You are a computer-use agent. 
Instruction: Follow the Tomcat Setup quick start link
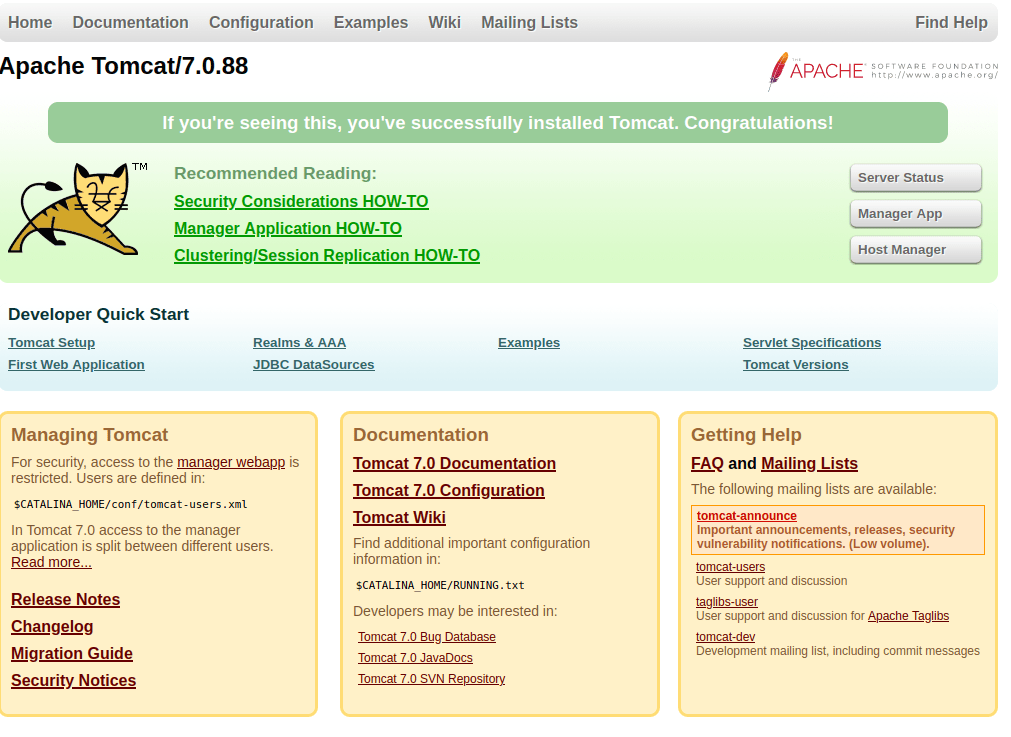pos(52,343)
